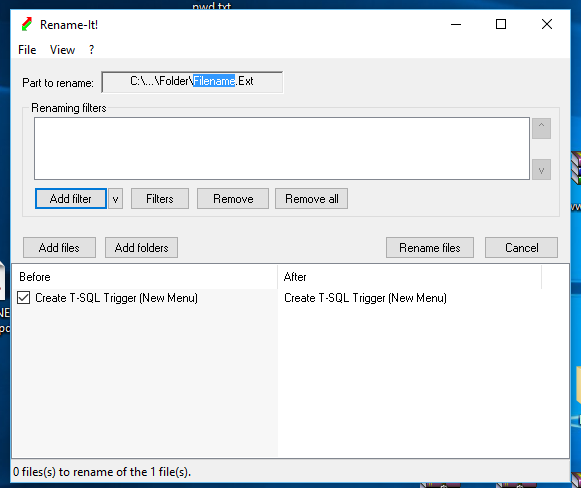This screenshot has width=581, height=495.
Task: Click the Add folders button
Action: point(141,248)
